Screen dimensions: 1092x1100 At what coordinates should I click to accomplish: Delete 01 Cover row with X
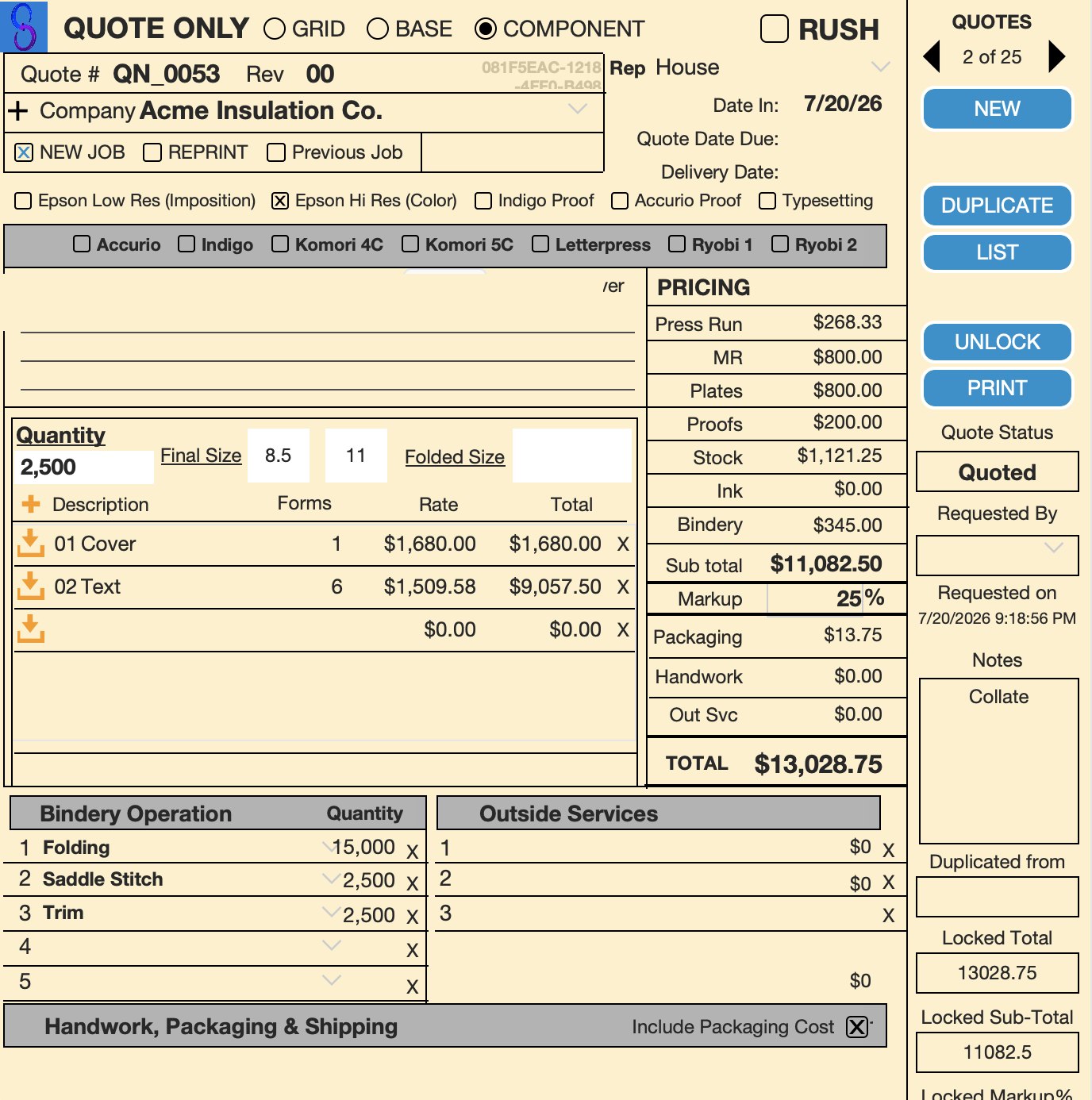[623, 544]
